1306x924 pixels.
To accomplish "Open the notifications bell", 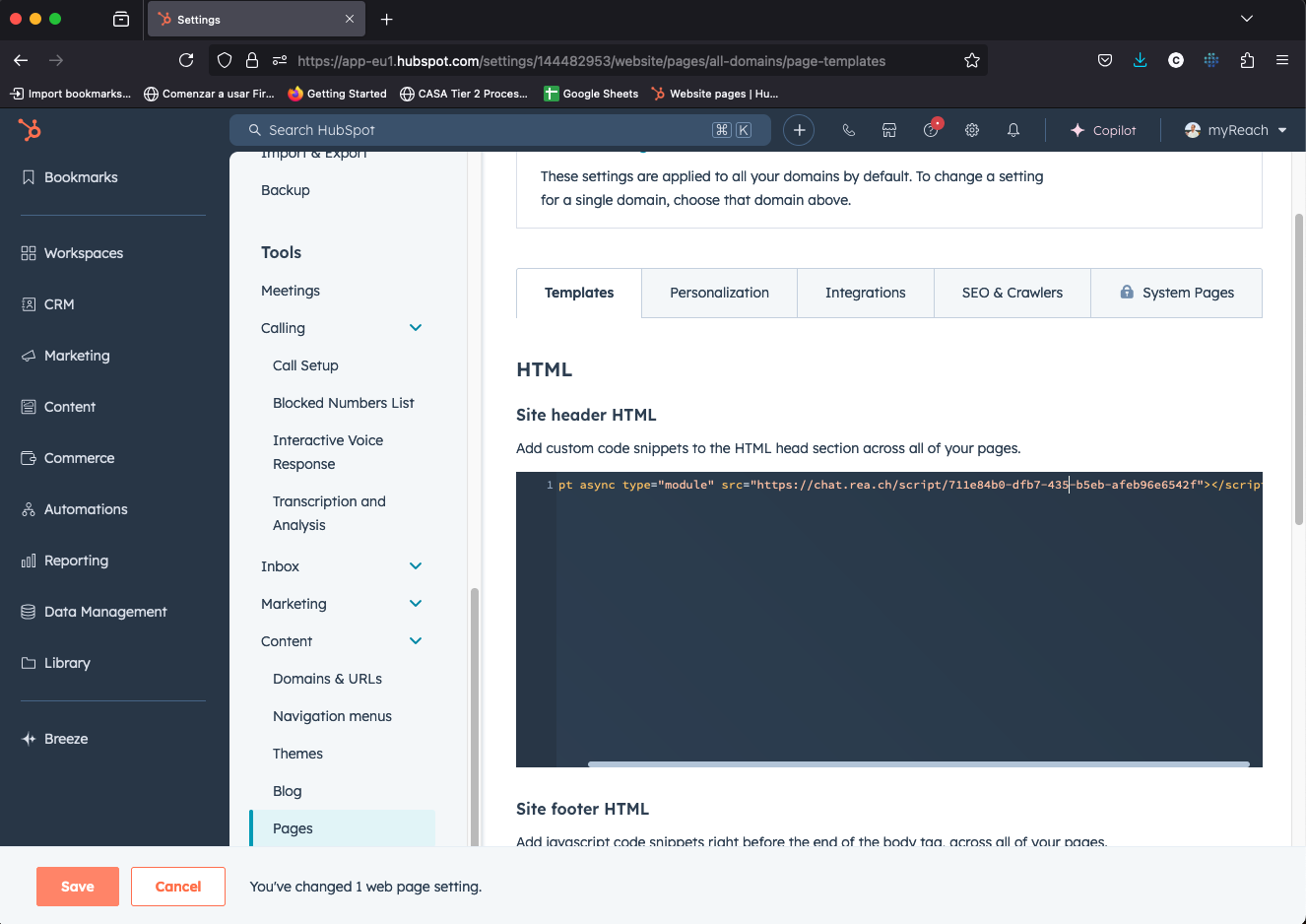I will [x=1013, y=130].
